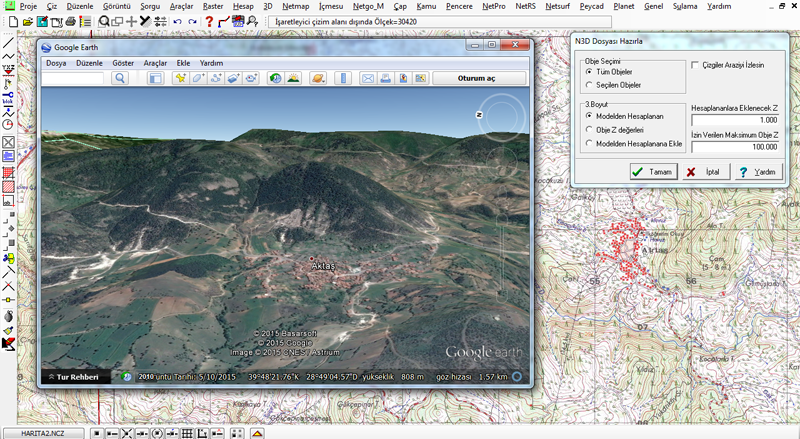The width and height of the screenshot is (800, 439).
Task: Open the Göster menu in Google Earth
Action: (123, 63)
